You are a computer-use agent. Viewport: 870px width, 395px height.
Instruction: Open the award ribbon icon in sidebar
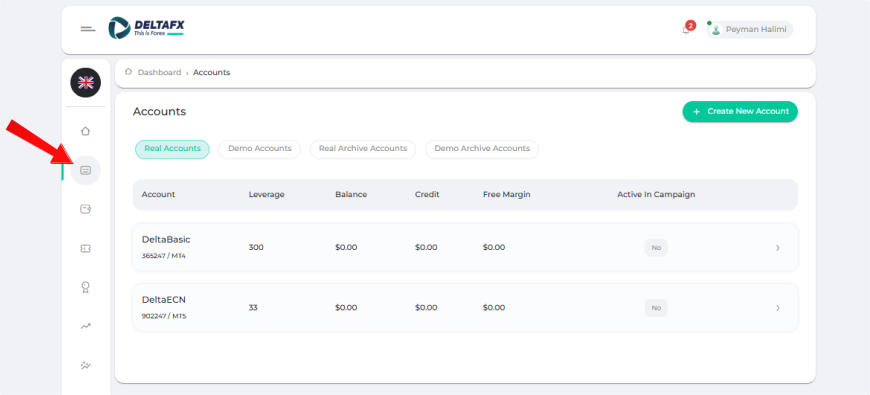tap(85, 287)
